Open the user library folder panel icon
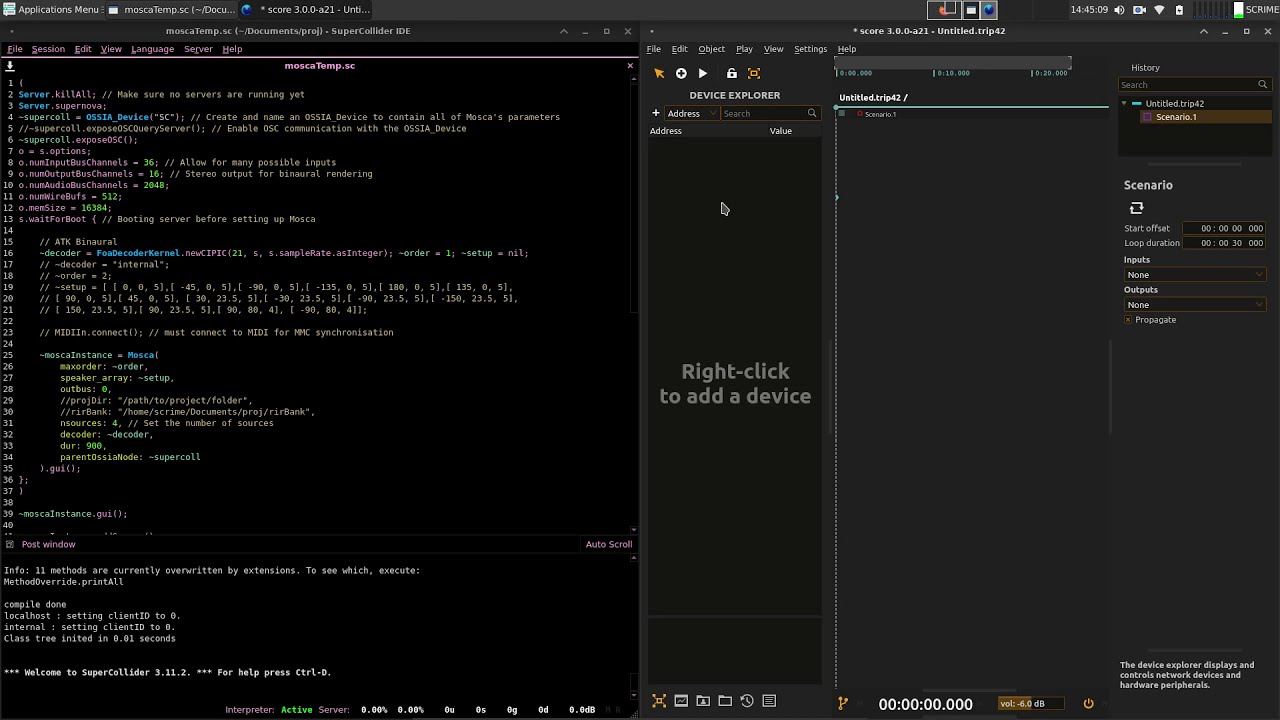This screenshot has height=720, width=1280. [703, 701]
